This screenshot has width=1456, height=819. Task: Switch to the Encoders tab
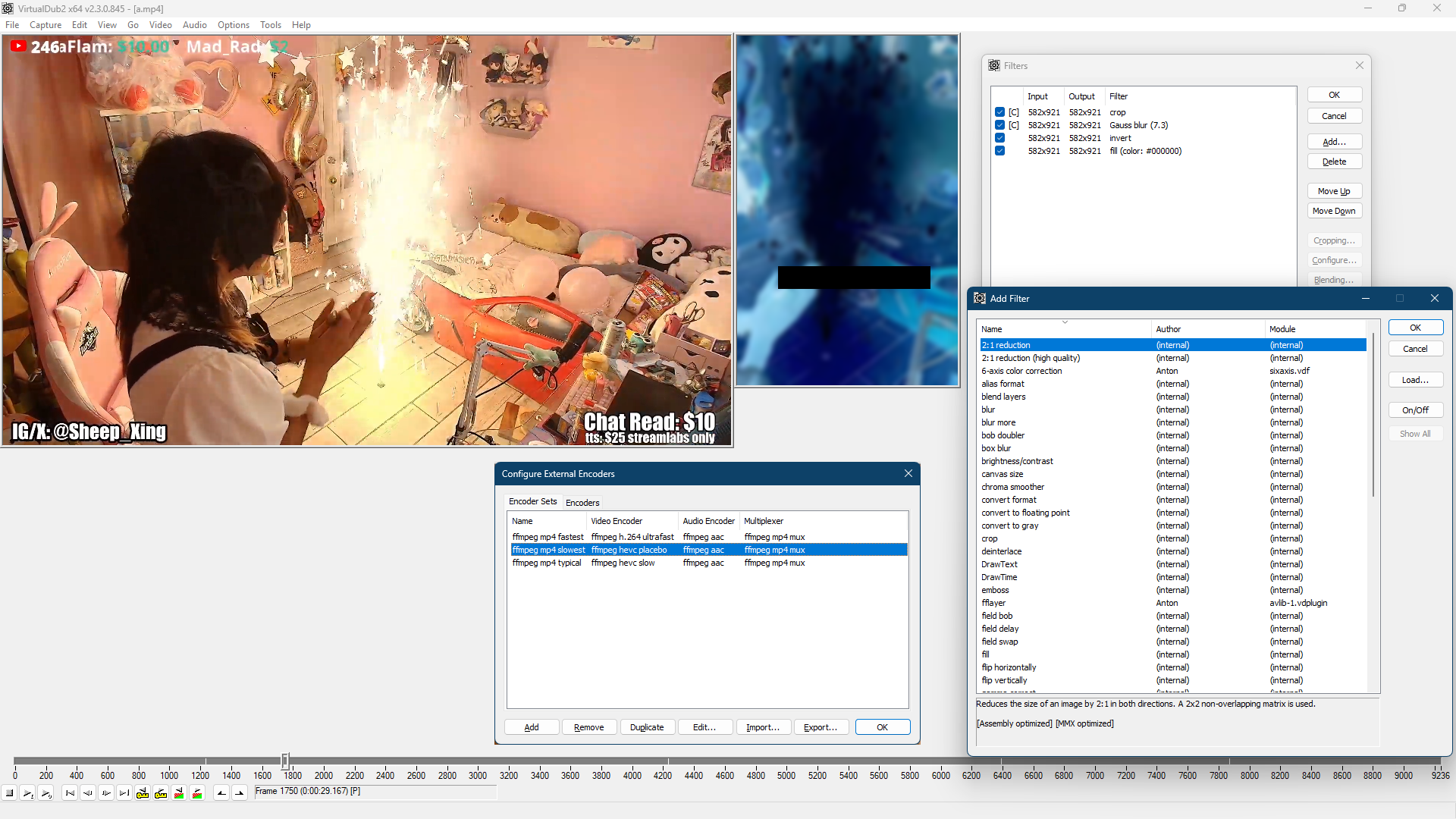coord(582,503)
